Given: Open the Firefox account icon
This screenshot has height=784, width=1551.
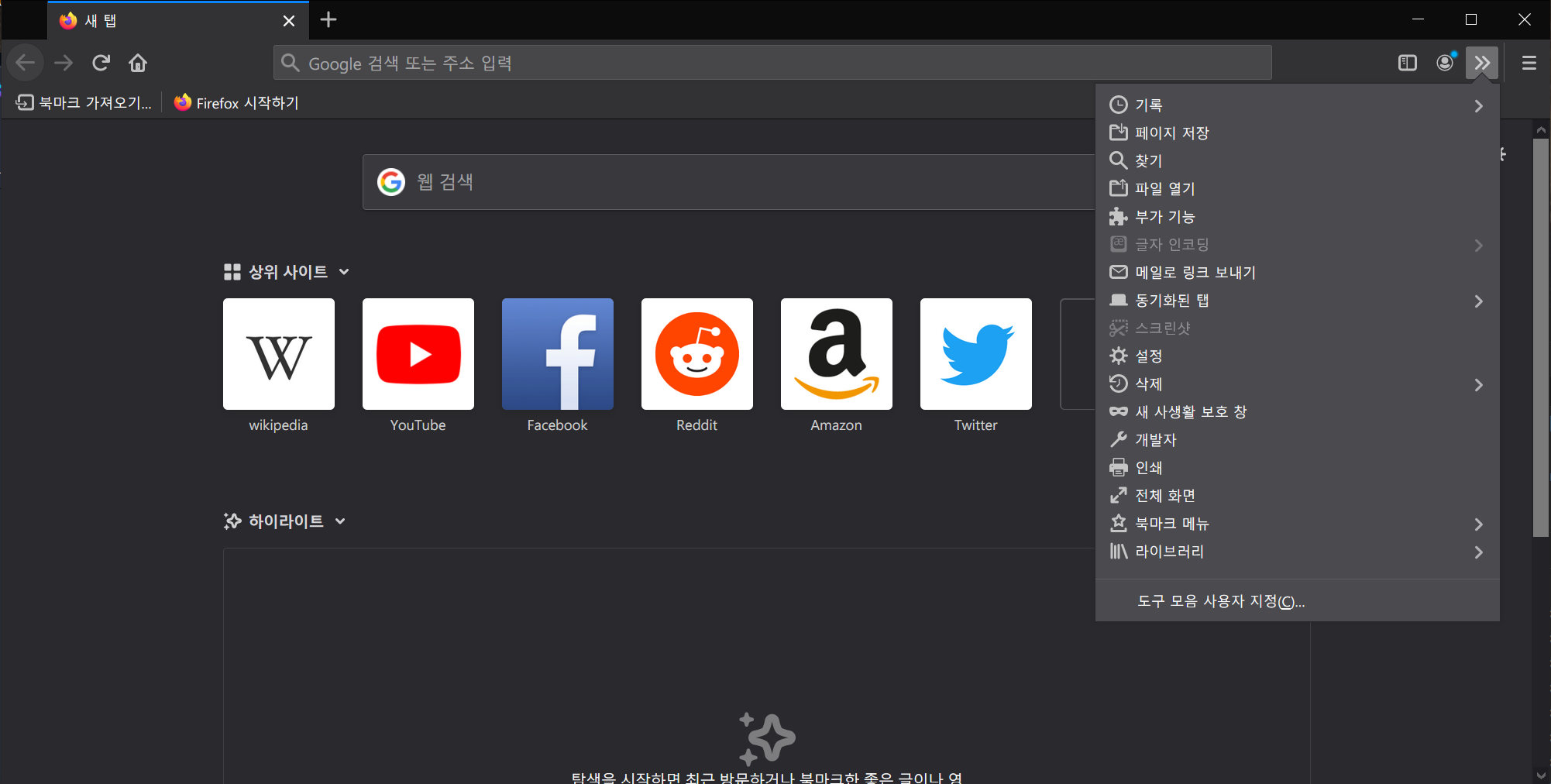Looking at the screenshot, I should tap(1445, 63).
